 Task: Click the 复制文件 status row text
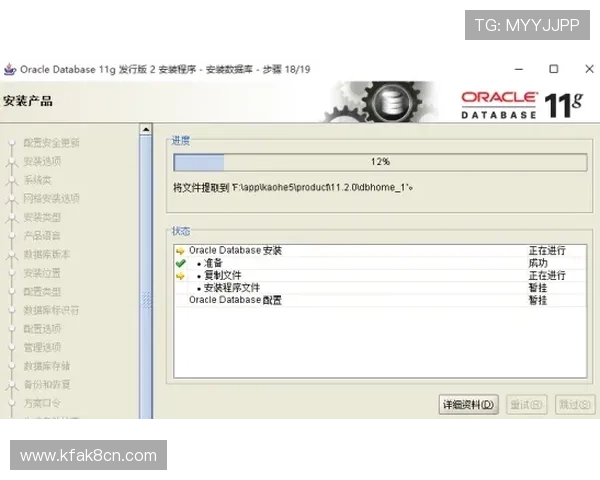pyautogui.click(x=222, y=275)
